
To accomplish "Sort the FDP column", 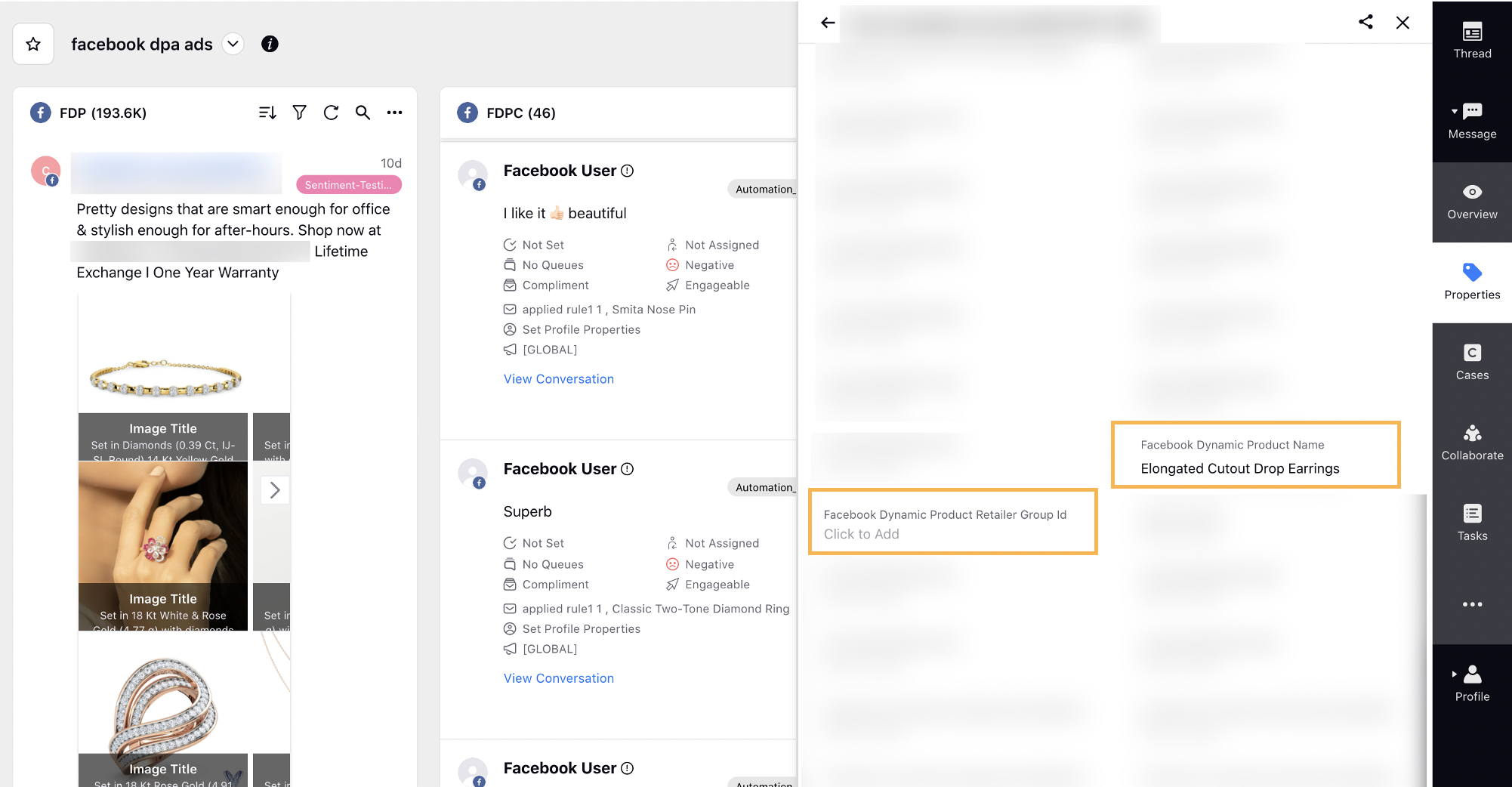I will [267, 113].
